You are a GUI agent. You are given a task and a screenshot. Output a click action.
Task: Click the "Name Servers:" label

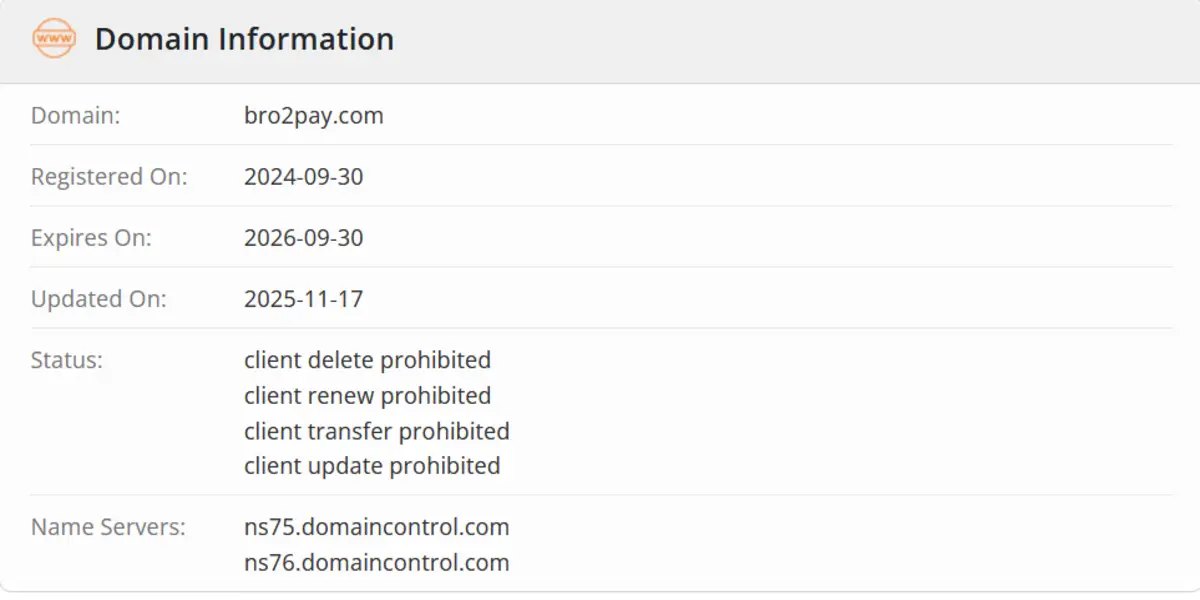(x=108, y=527)
